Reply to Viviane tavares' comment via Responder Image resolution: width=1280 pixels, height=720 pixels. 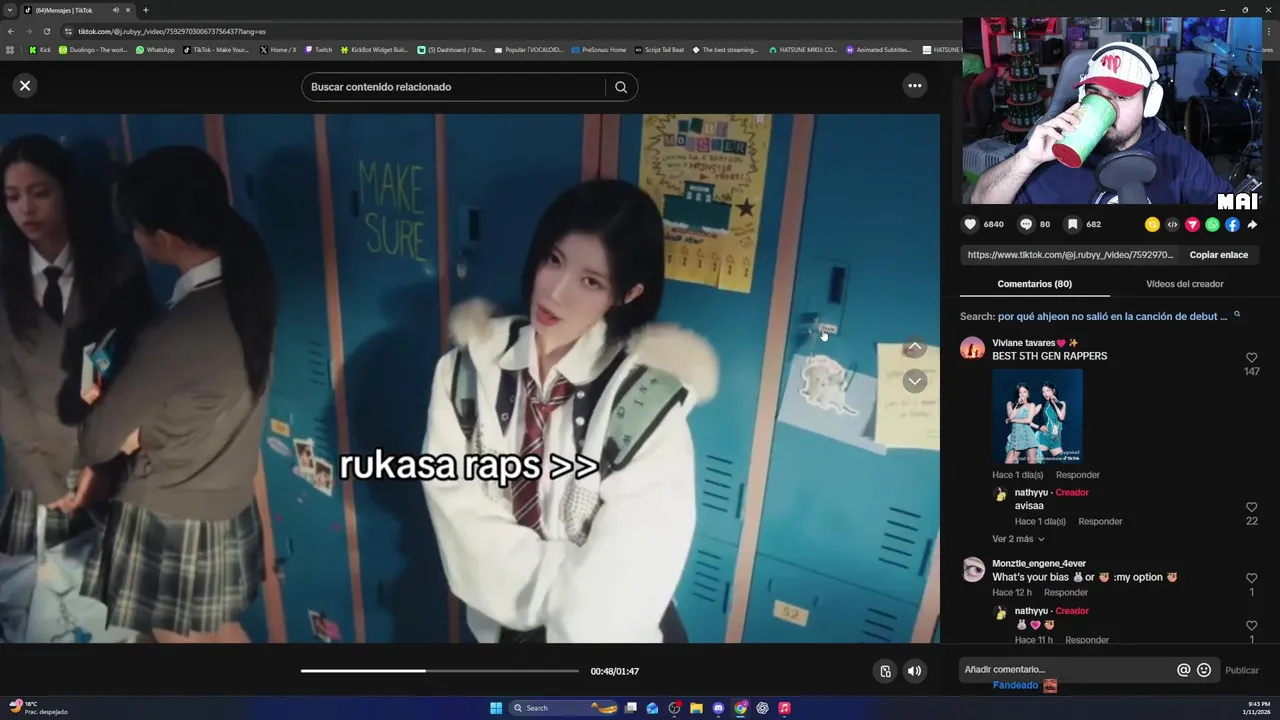click(1077, 475)
